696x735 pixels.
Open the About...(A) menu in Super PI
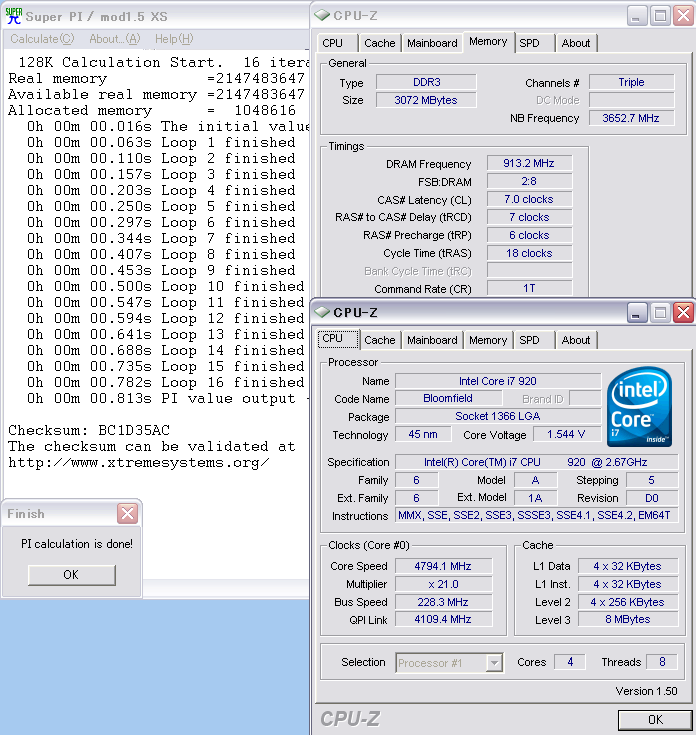[115, 39]
